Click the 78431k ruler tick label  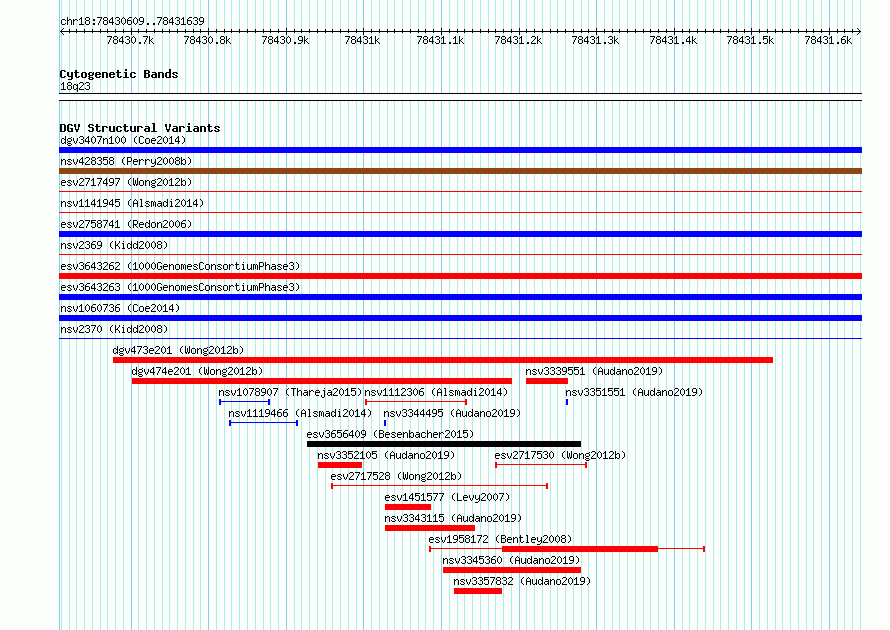tap(362, 40)
